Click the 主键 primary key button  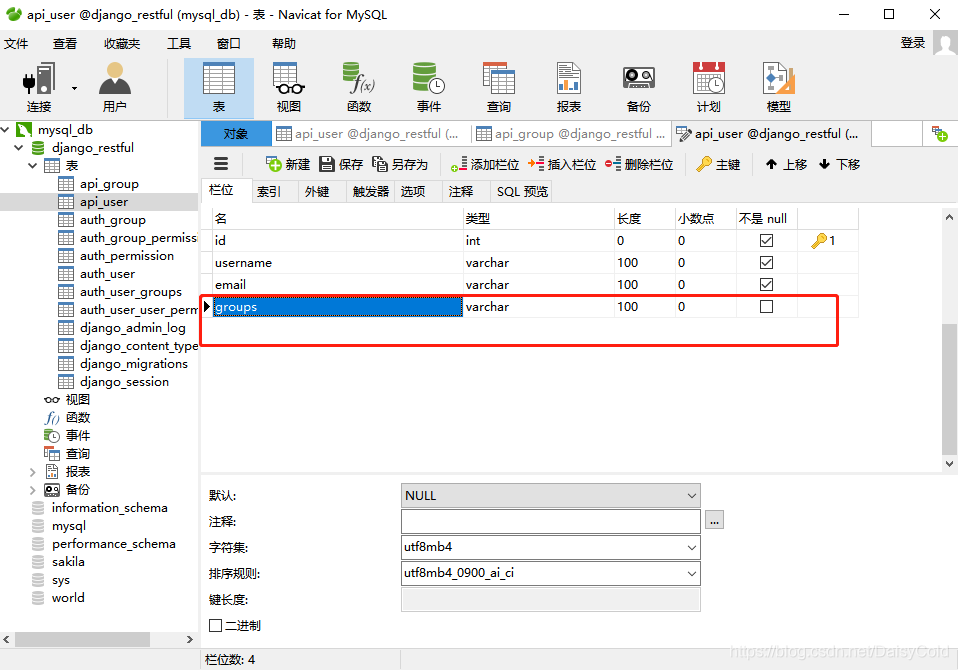[x=718, y=164]
